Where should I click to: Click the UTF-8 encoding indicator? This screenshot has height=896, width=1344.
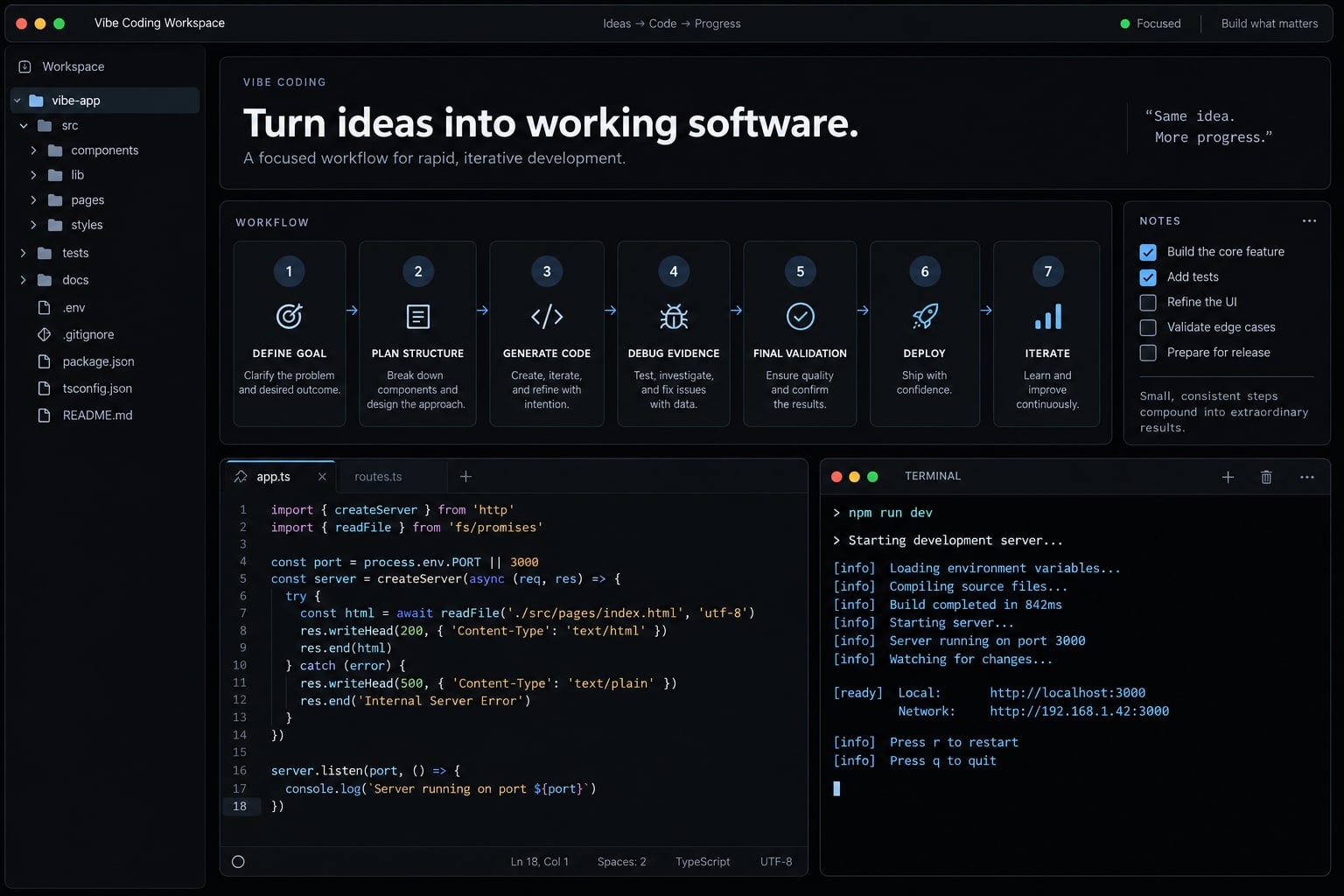[x=776, y=862]
